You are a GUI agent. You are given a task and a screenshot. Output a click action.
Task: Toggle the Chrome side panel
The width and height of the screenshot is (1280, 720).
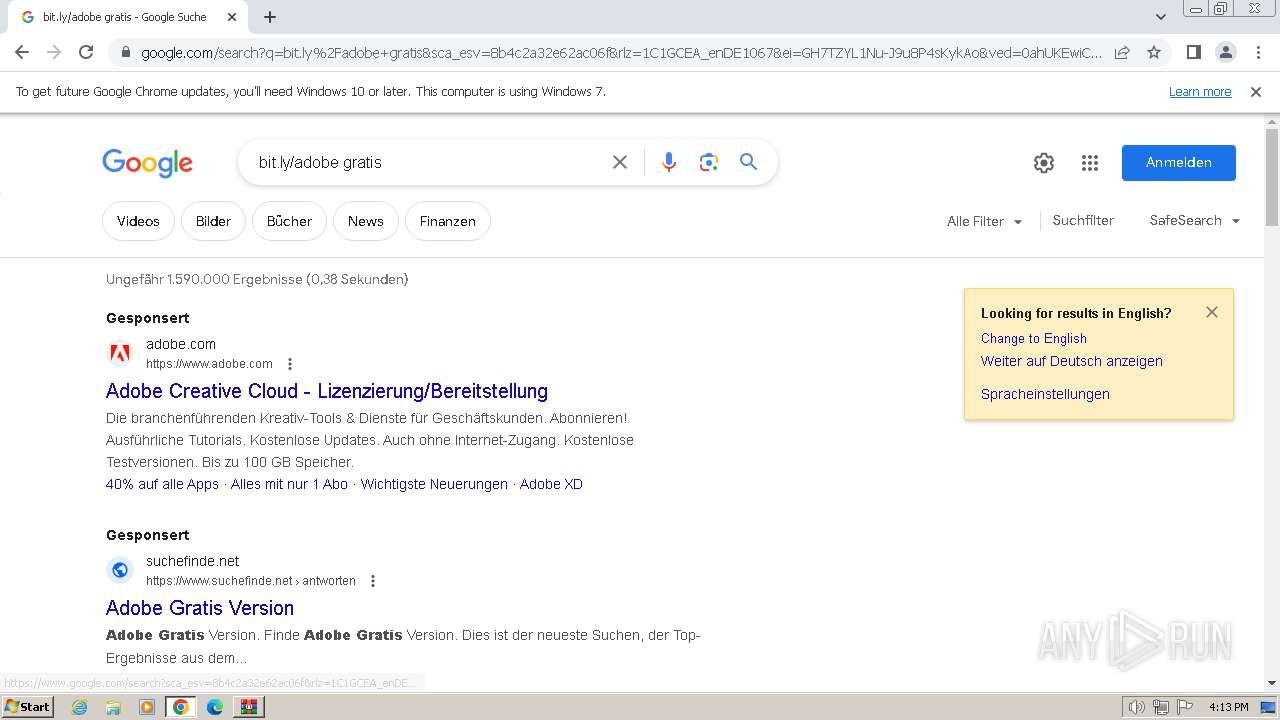pos(1193,52)
